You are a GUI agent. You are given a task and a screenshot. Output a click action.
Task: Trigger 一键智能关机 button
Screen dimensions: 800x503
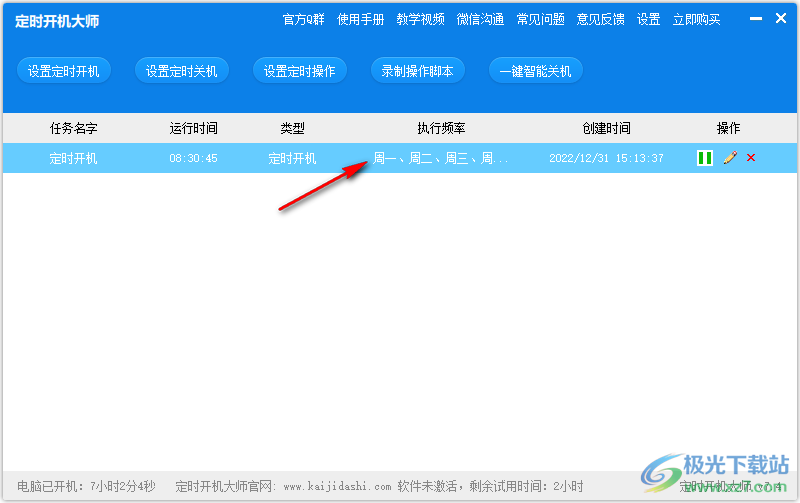pyautogui.click(x=535, y=70)
